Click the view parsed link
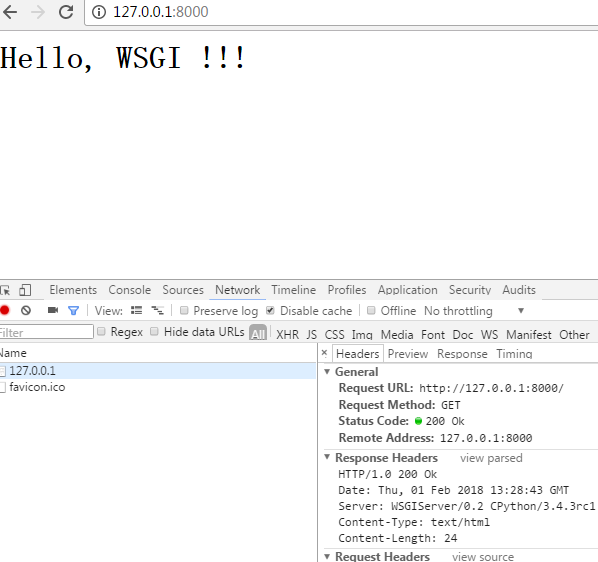 pos(491,458)
